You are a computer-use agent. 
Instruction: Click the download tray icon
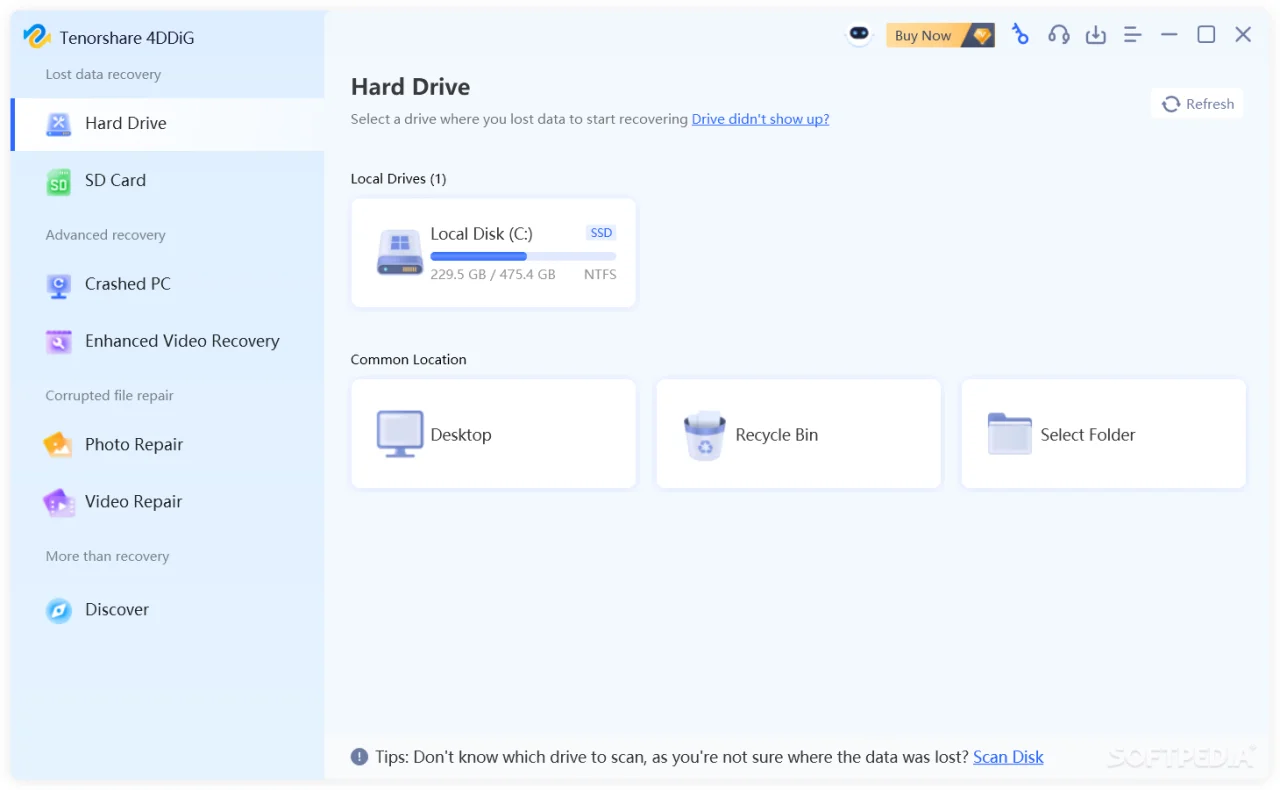pyautogui.click(x=1096, y=35)
